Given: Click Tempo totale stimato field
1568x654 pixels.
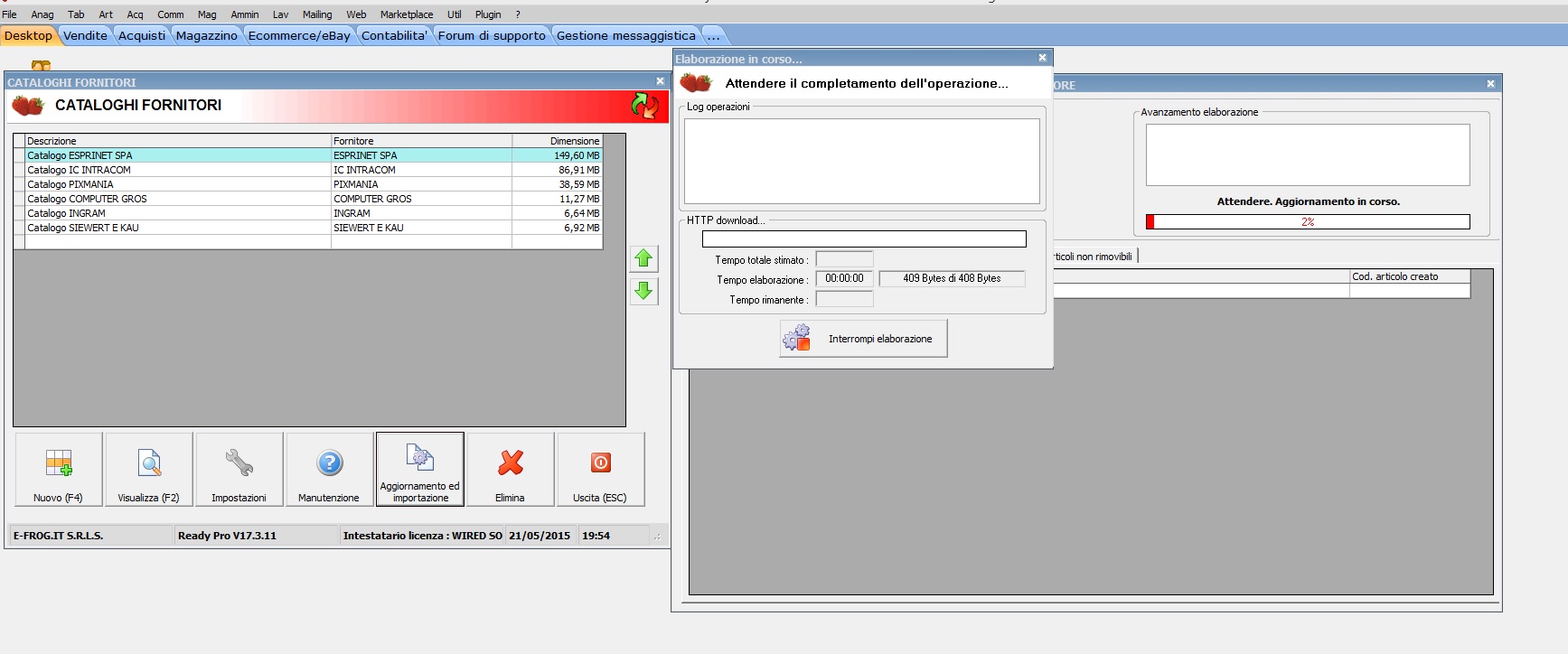Looking at the screenshot, I should [x=844, y=259].
